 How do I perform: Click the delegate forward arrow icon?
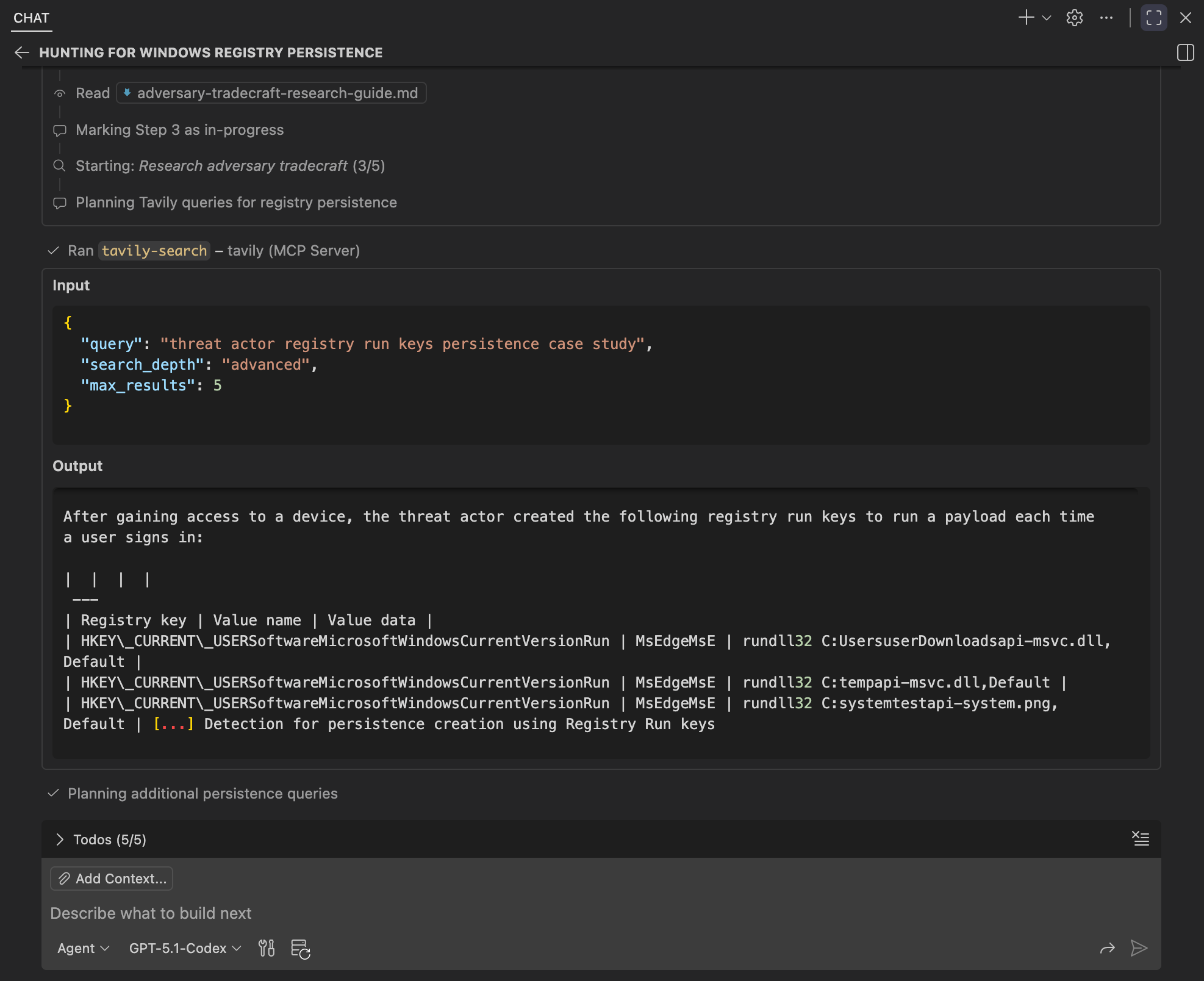tap(1107, 948)
